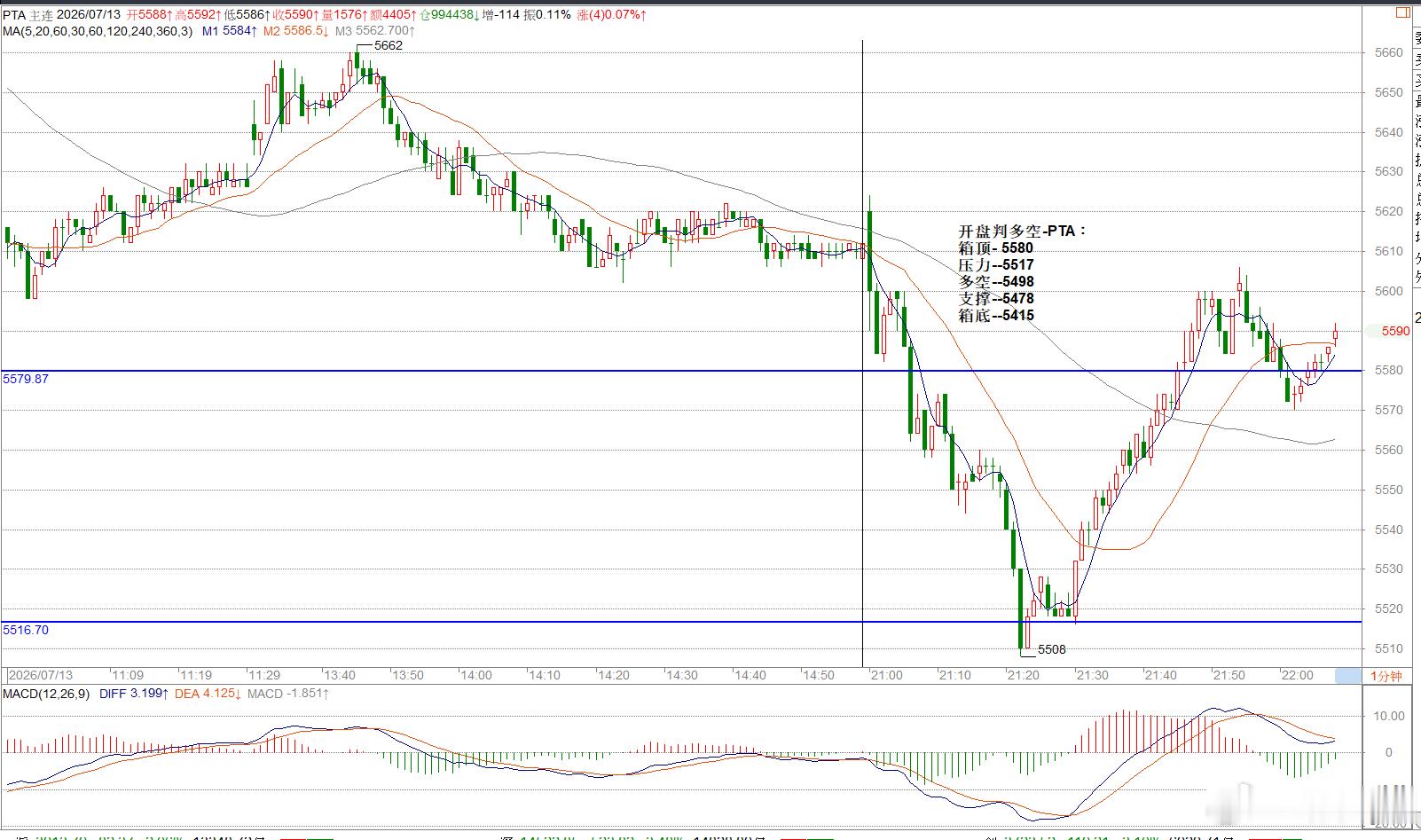Open the MA(5,20,60,...) indicator parameters label
The height and width of the screenshot is (840, 1421).
[x=98, y=31]
